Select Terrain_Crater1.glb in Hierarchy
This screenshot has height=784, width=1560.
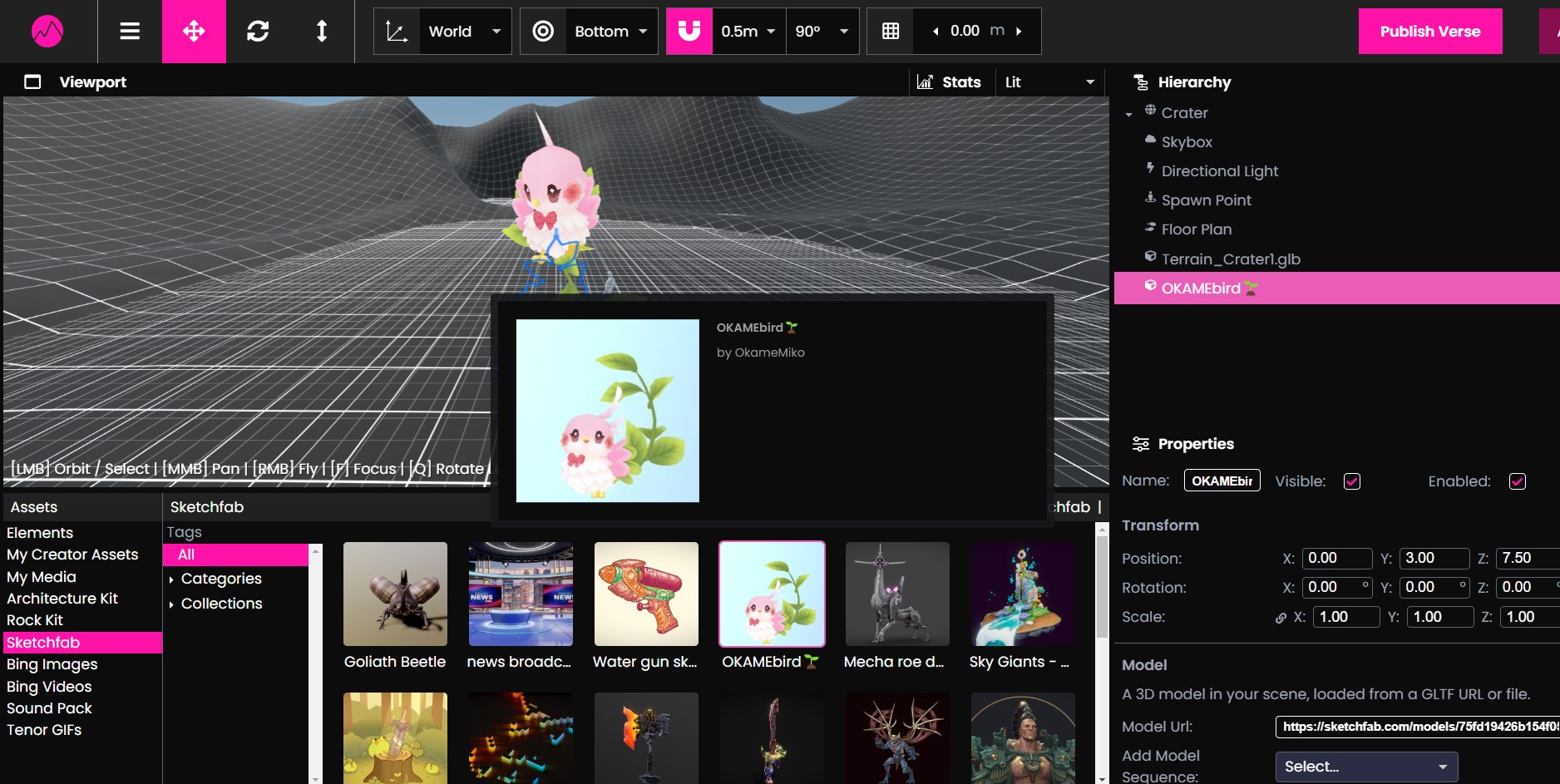click(1231, 259)
